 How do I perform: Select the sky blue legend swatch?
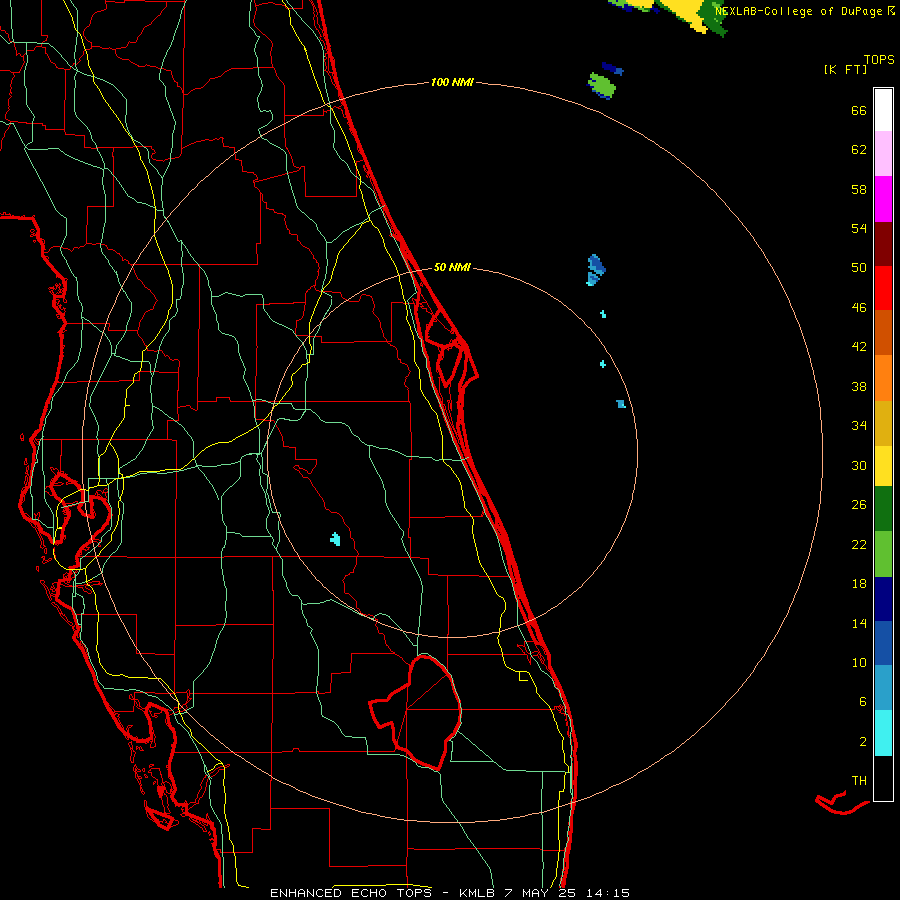[883, 688]
